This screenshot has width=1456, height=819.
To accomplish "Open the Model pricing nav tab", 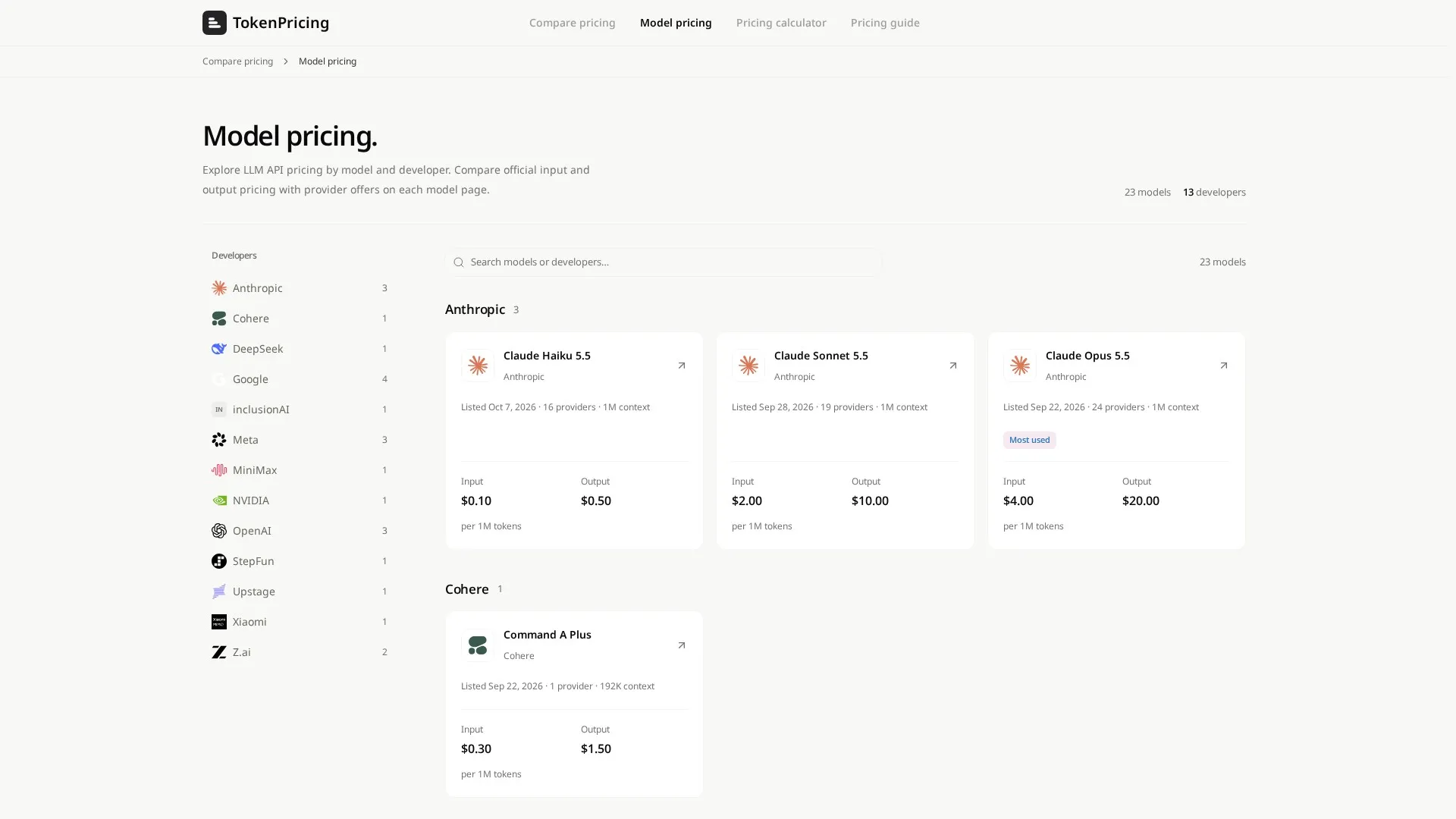I will 676,23.
